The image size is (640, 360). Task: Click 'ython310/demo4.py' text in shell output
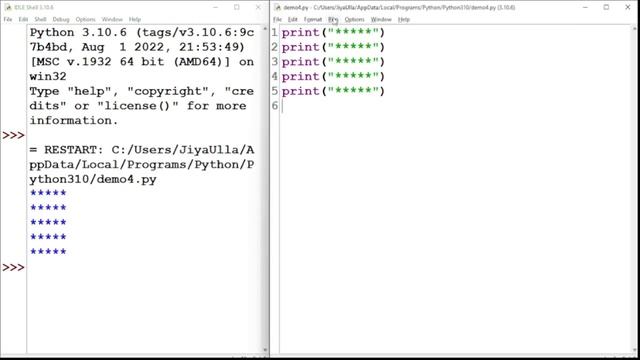(93, 179)
